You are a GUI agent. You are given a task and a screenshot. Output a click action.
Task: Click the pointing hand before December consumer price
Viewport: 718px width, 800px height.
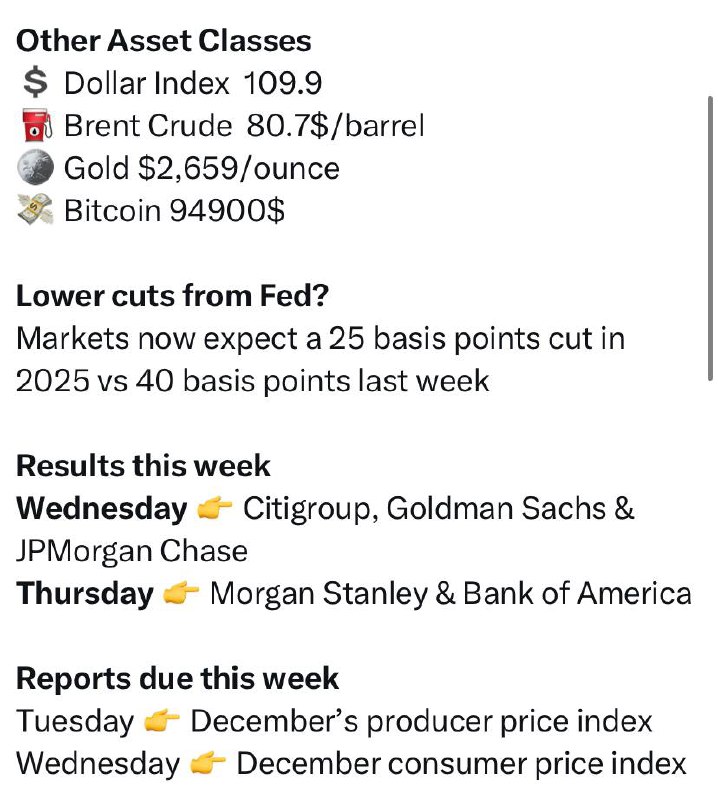(x=208, y=764)
